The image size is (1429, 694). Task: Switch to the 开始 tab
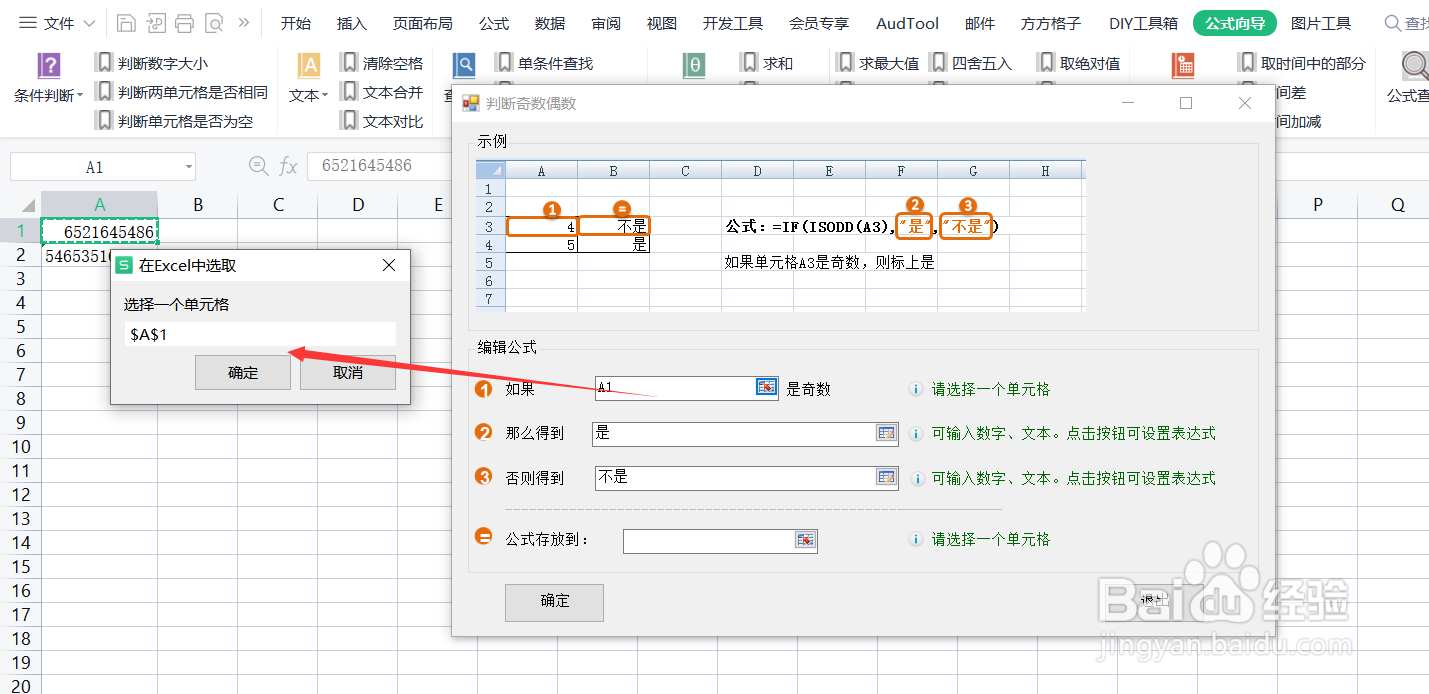295,23
